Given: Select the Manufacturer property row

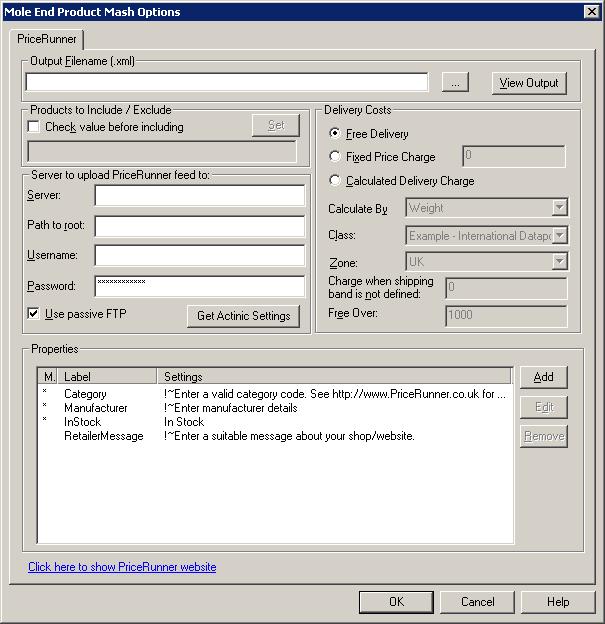Looking at the screenshot, I should coord(275,408).
